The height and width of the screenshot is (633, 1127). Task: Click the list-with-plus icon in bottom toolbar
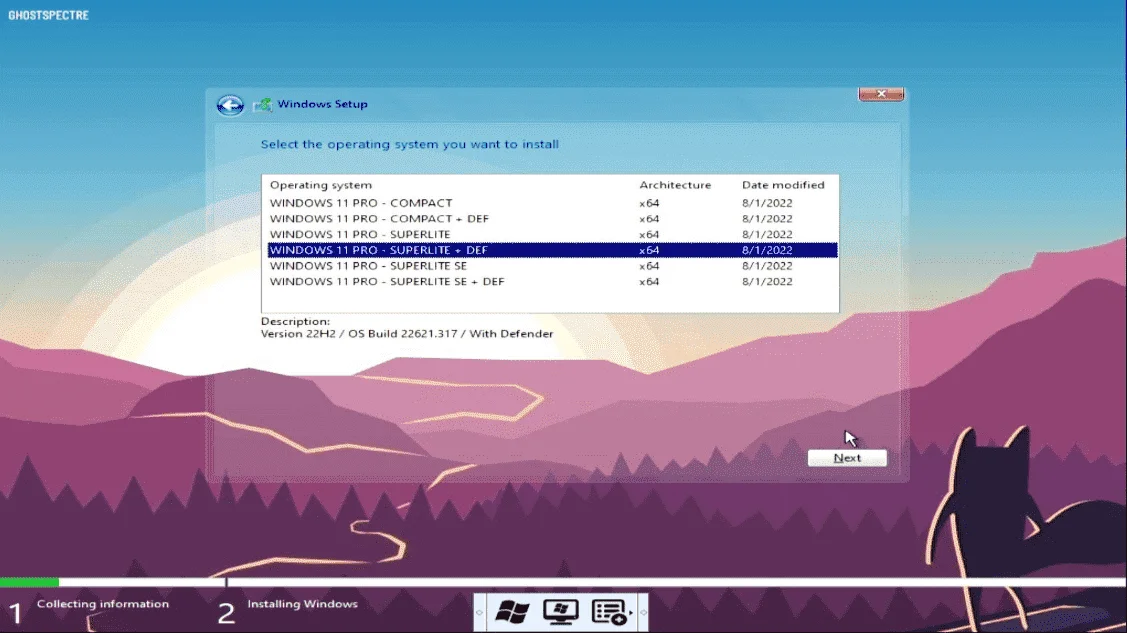pos(609,612)
